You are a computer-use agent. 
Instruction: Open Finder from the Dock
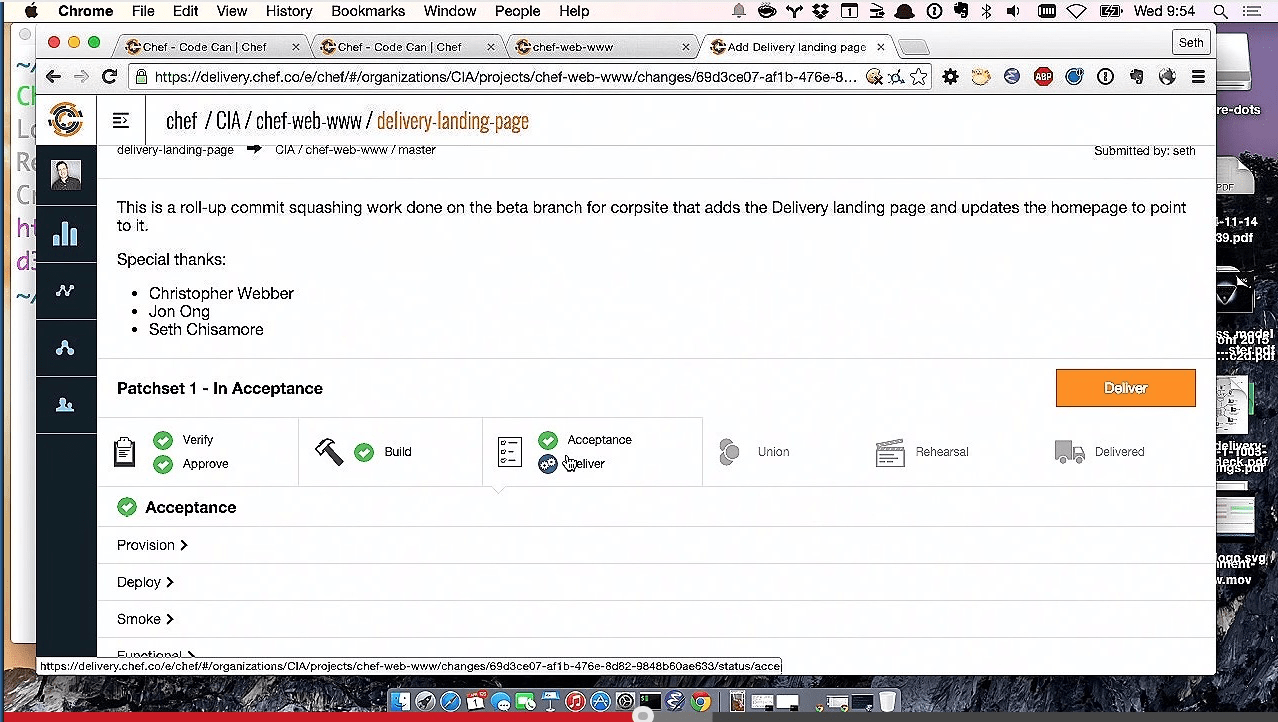[400, 702]
